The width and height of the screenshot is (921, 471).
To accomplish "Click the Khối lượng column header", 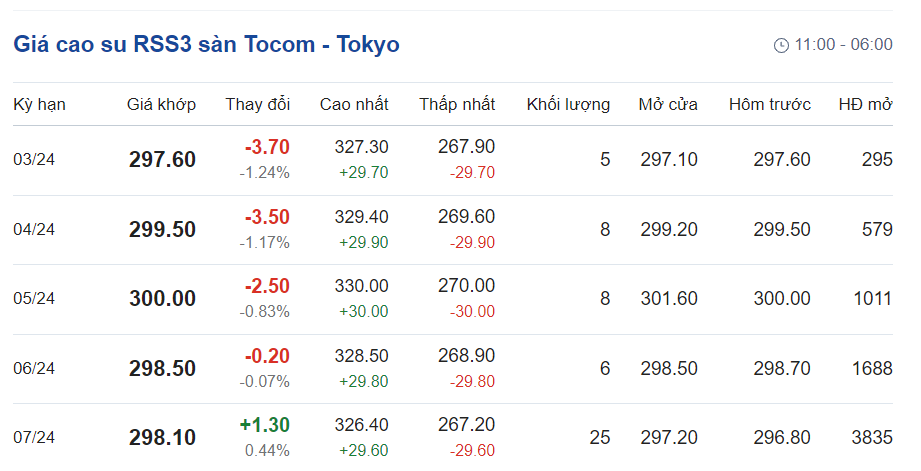I will pos(568,104).
